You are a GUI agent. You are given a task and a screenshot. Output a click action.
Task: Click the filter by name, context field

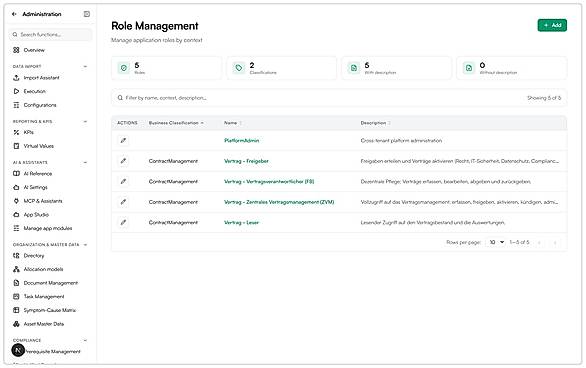(318, 98)
